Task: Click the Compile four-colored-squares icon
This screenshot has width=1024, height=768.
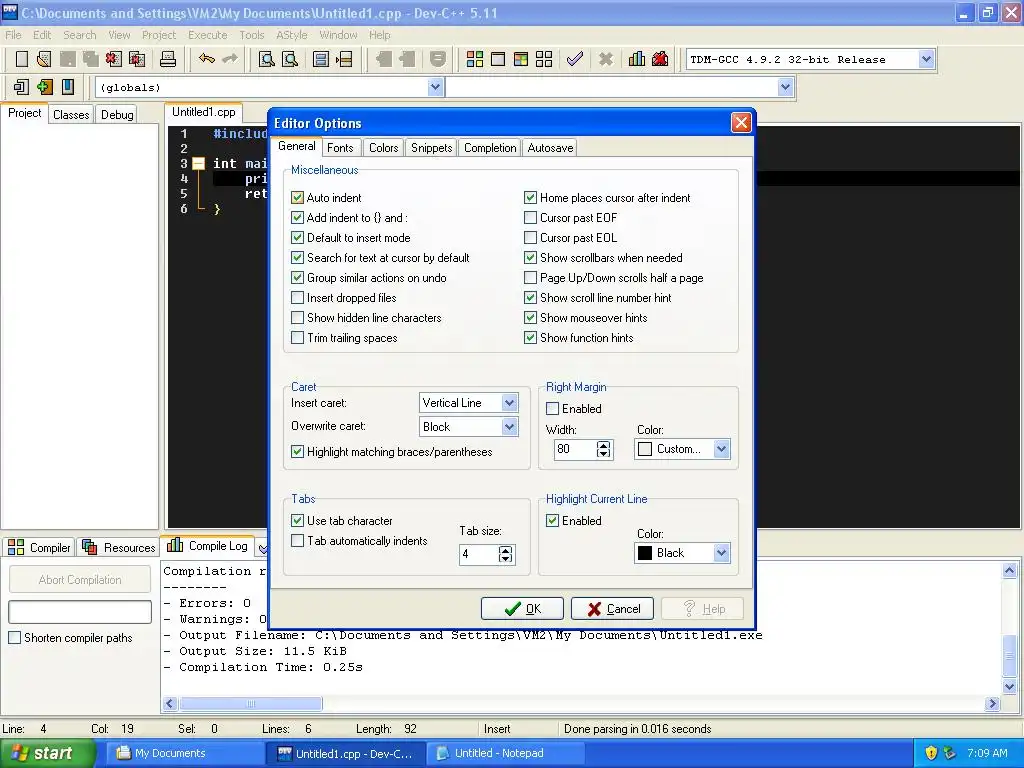Action: coord(475,59)
